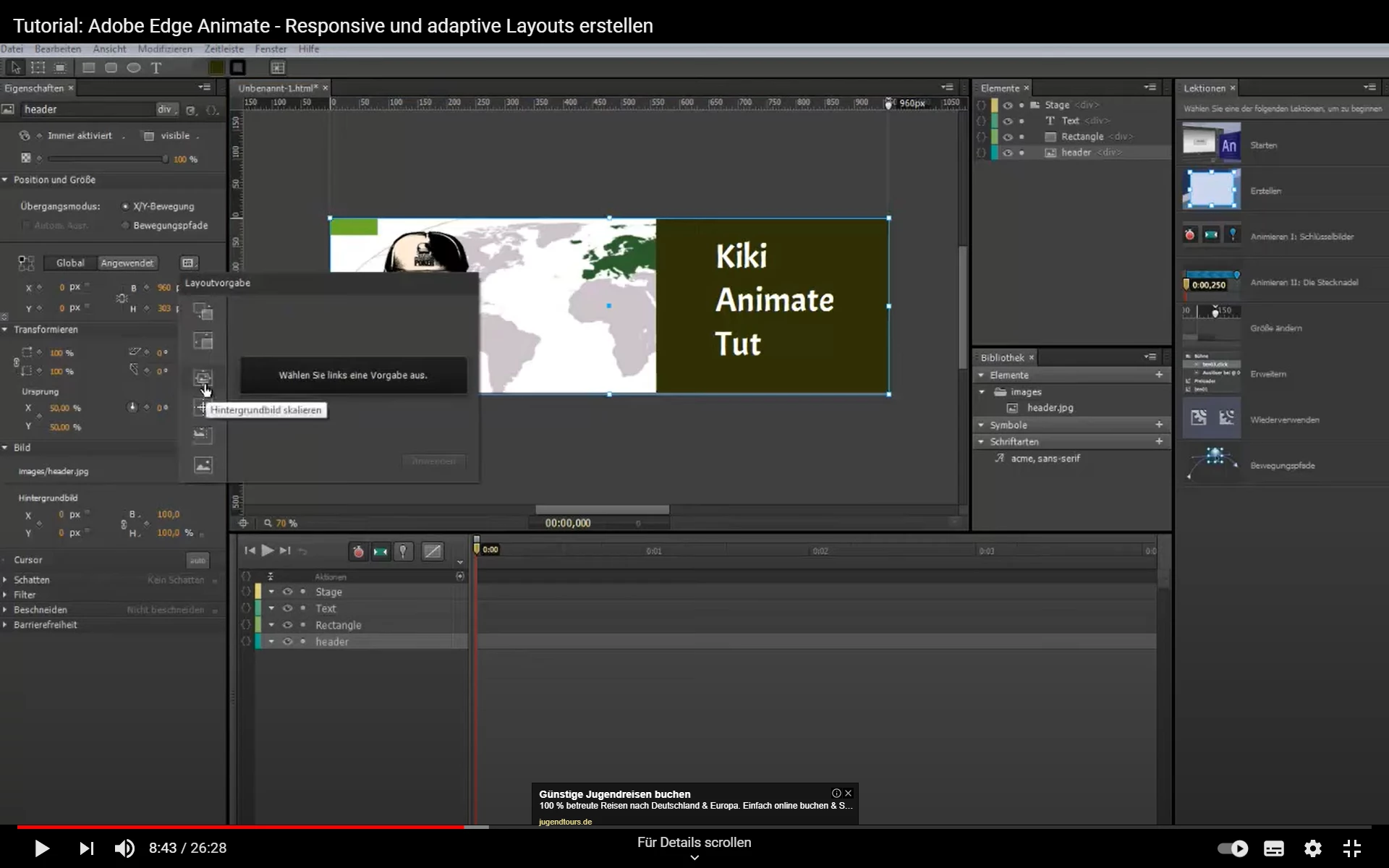Jump to timeline end
The height and width of the screenshot is (868, 1389).
tap(285, 551)
